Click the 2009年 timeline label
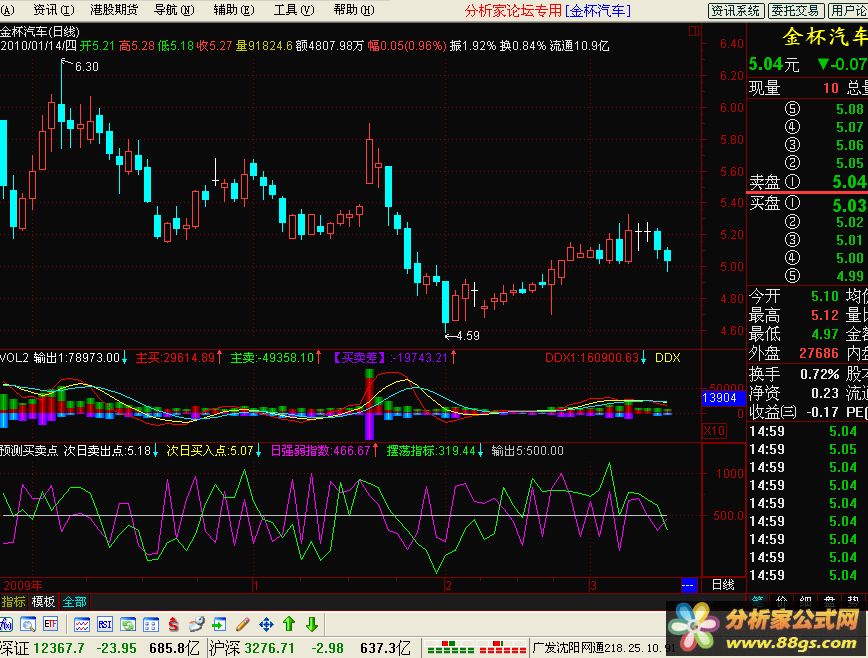868x658 pixels. coord(23,586)
